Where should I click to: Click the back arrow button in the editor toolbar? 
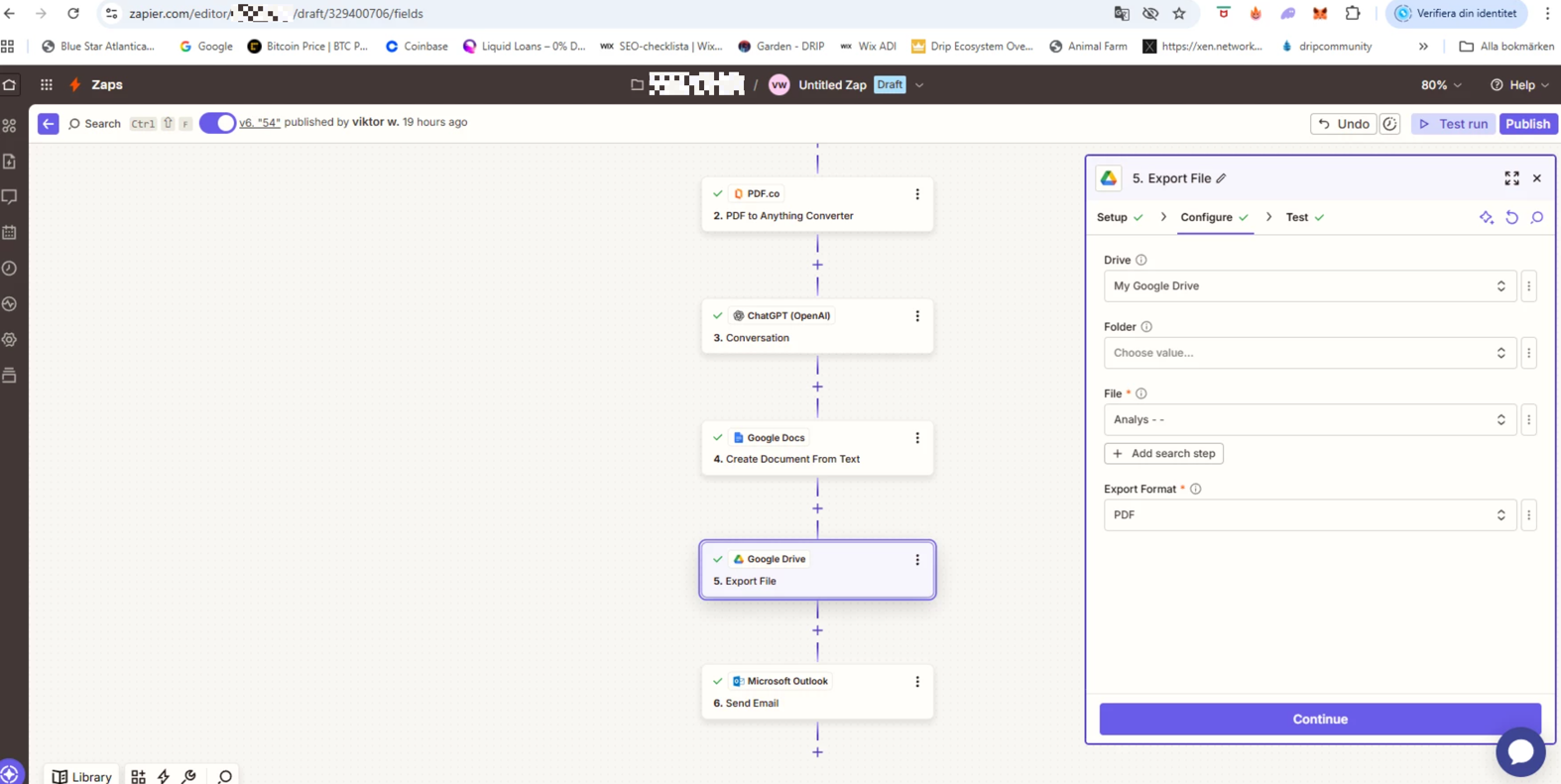click(x=48, y=124)
